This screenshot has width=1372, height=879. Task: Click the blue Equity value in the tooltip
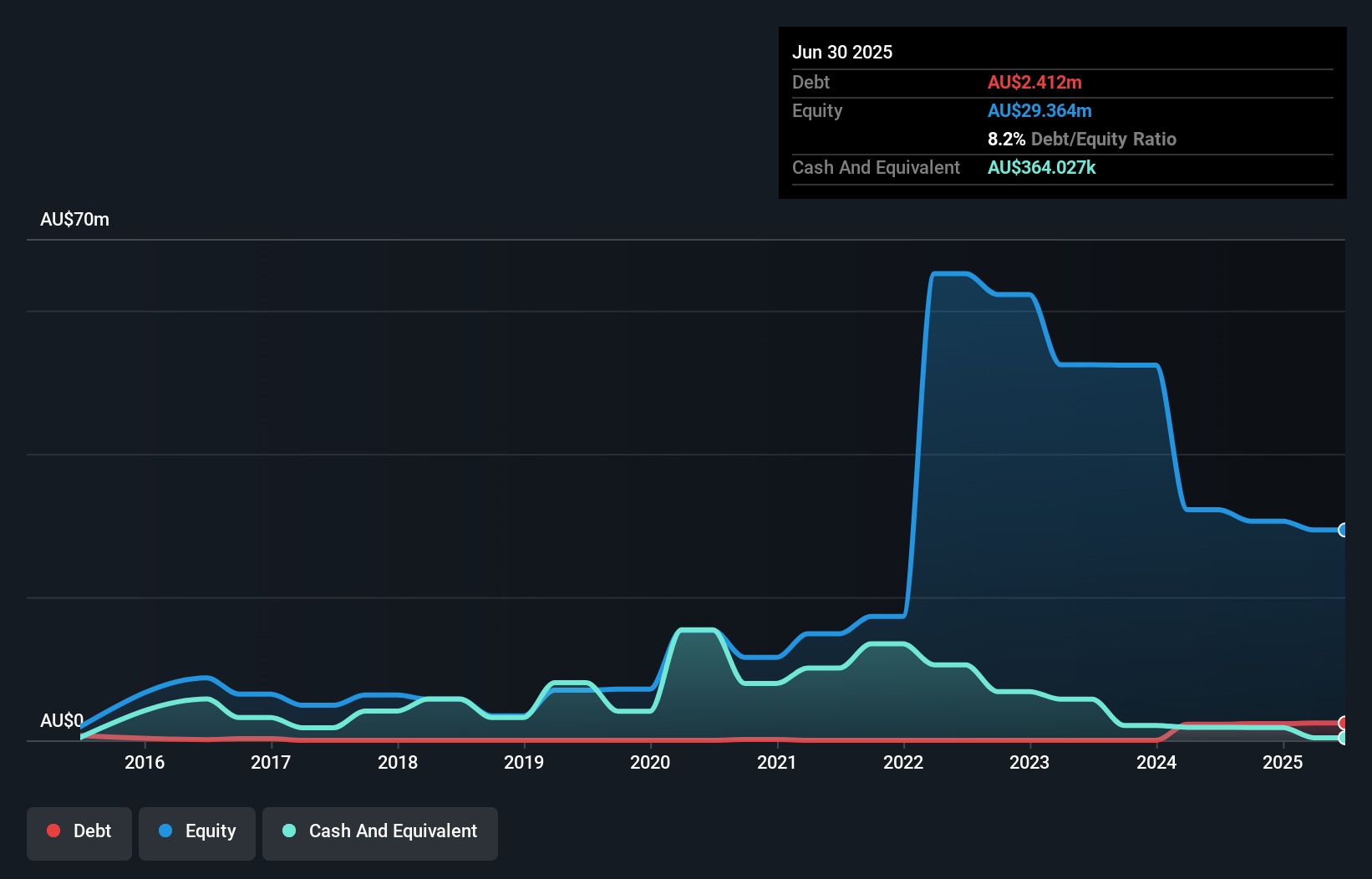1039,110
